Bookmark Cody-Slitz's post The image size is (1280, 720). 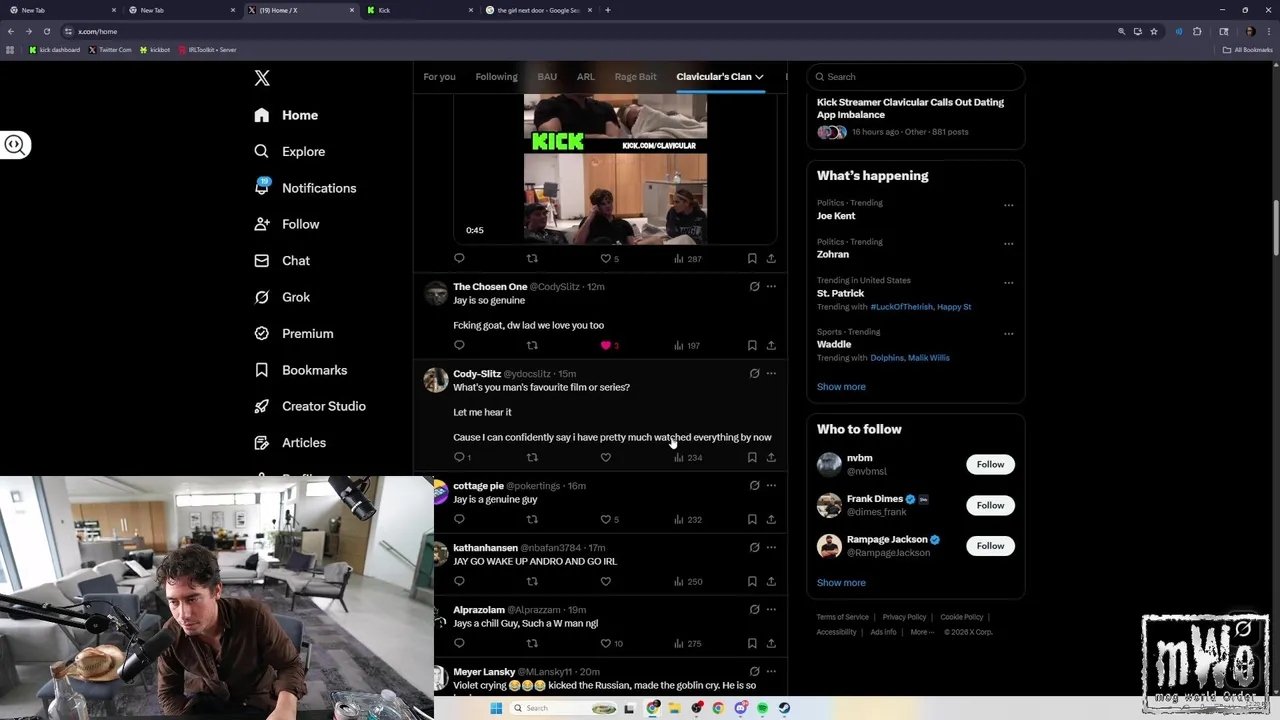[x=752, y=457]
